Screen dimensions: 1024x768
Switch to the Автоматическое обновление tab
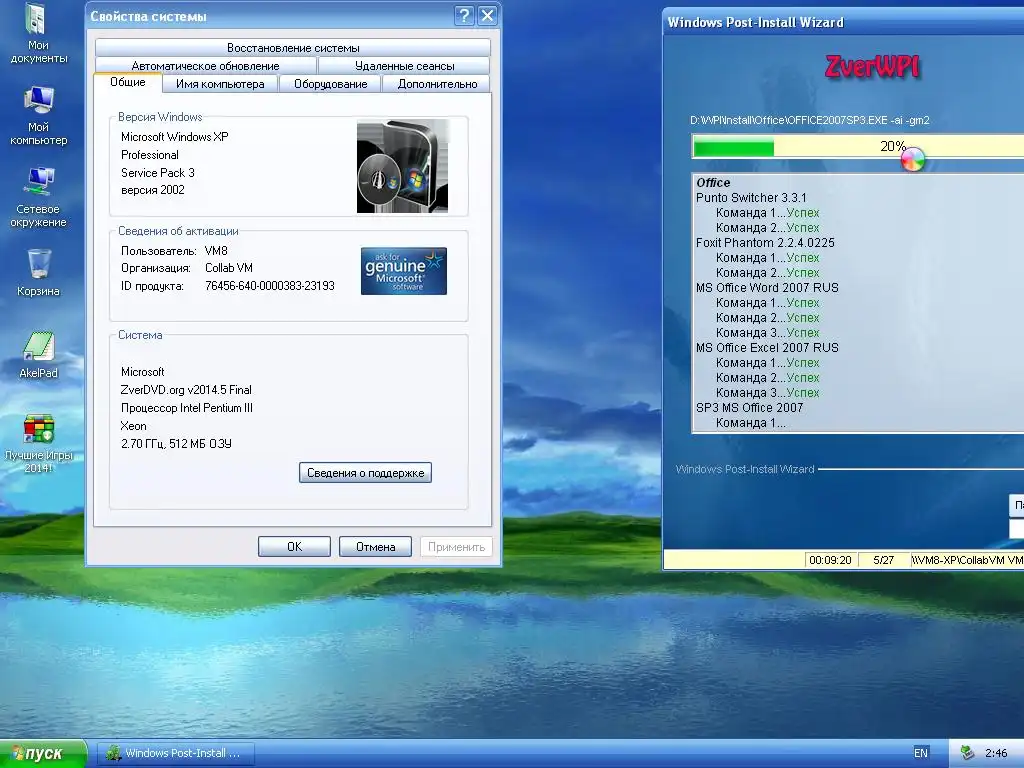[205, 66]
